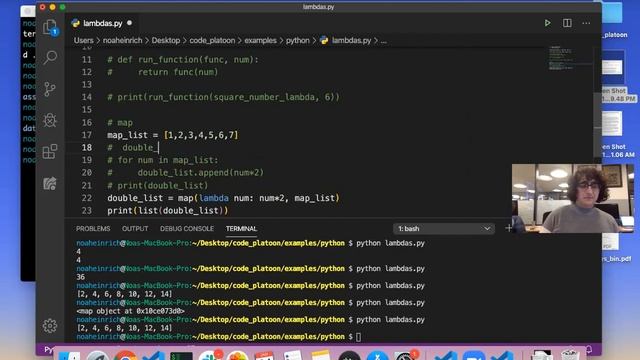This screenshot has height=360, width=640.
Task: Place cursor in 'map_list = [1,2,3,4,5,6,7]' line
Action: pos(173,135)
